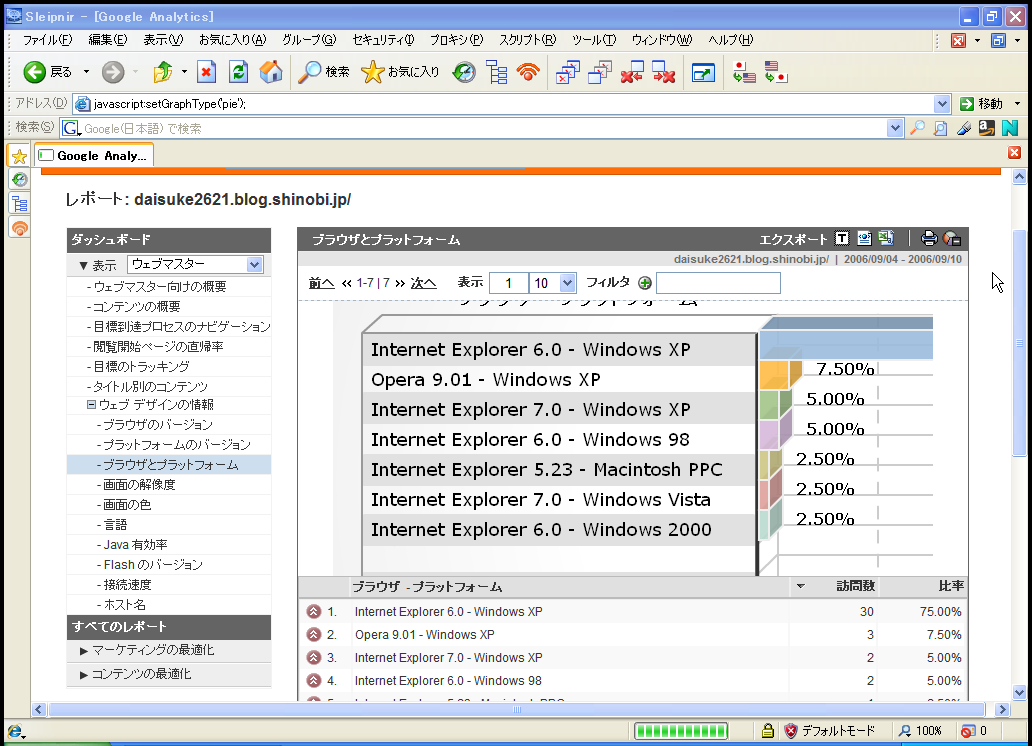Sort by 訪問数 column header
1032x746 pixels.
(x=855, y=586)
